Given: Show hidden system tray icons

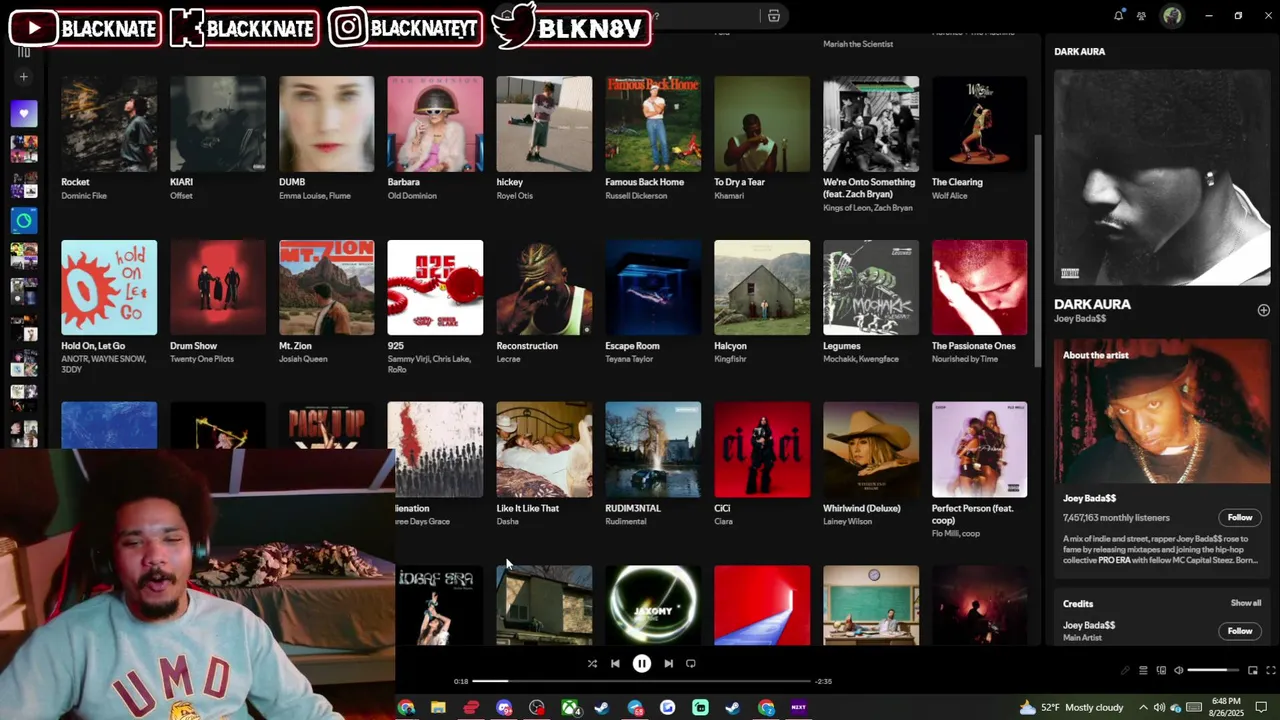Looking at the screenshot, I should [x=1143, y=707].
